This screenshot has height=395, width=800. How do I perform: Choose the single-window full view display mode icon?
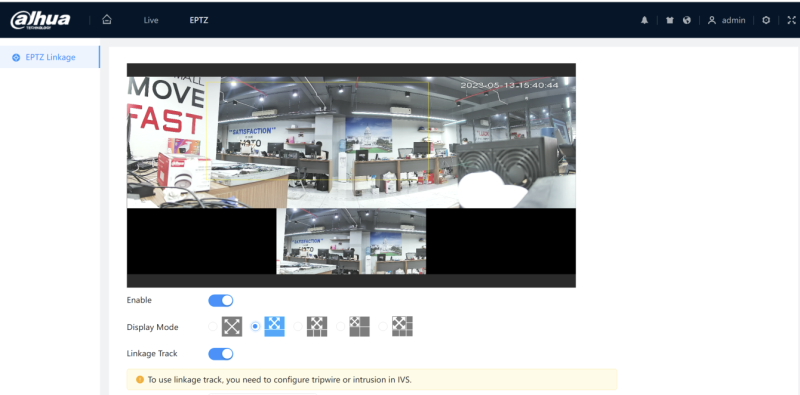[232, 327]
